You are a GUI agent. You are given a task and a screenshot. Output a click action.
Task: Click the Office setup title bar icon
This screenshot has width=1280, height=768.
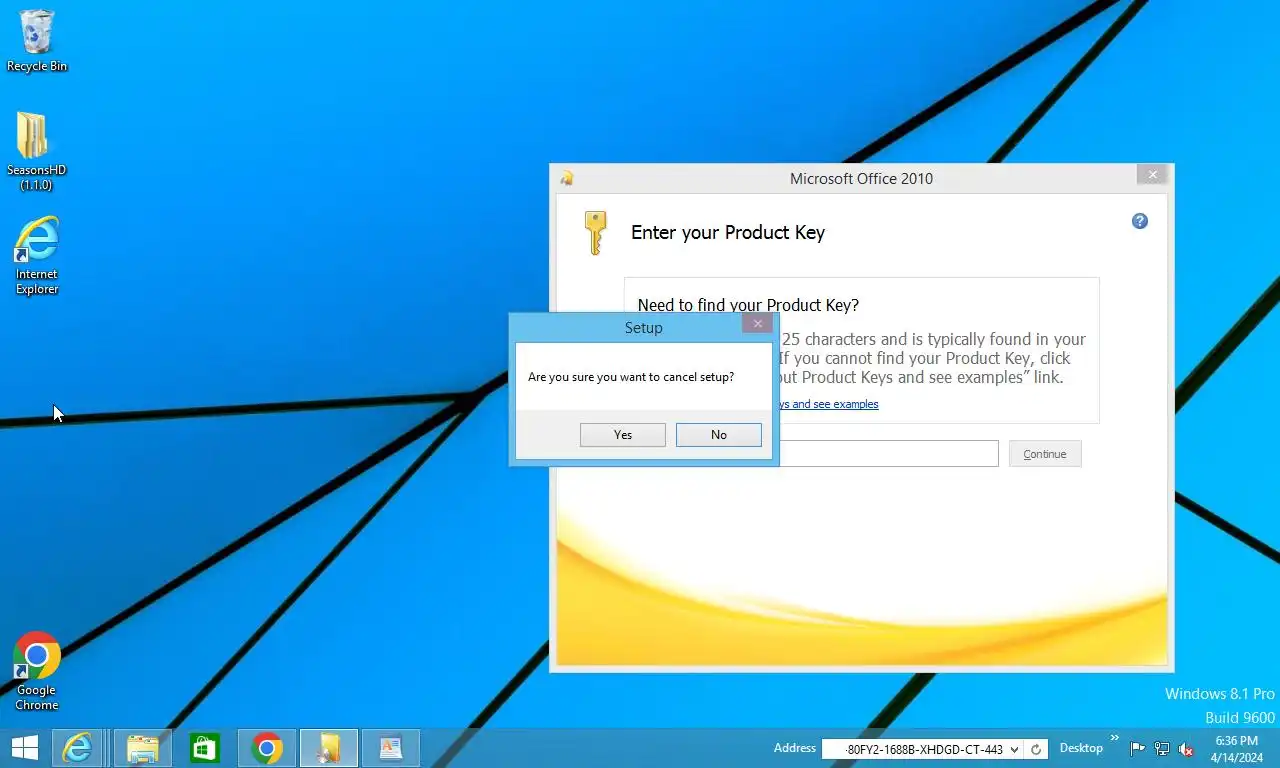pos(567,179)
